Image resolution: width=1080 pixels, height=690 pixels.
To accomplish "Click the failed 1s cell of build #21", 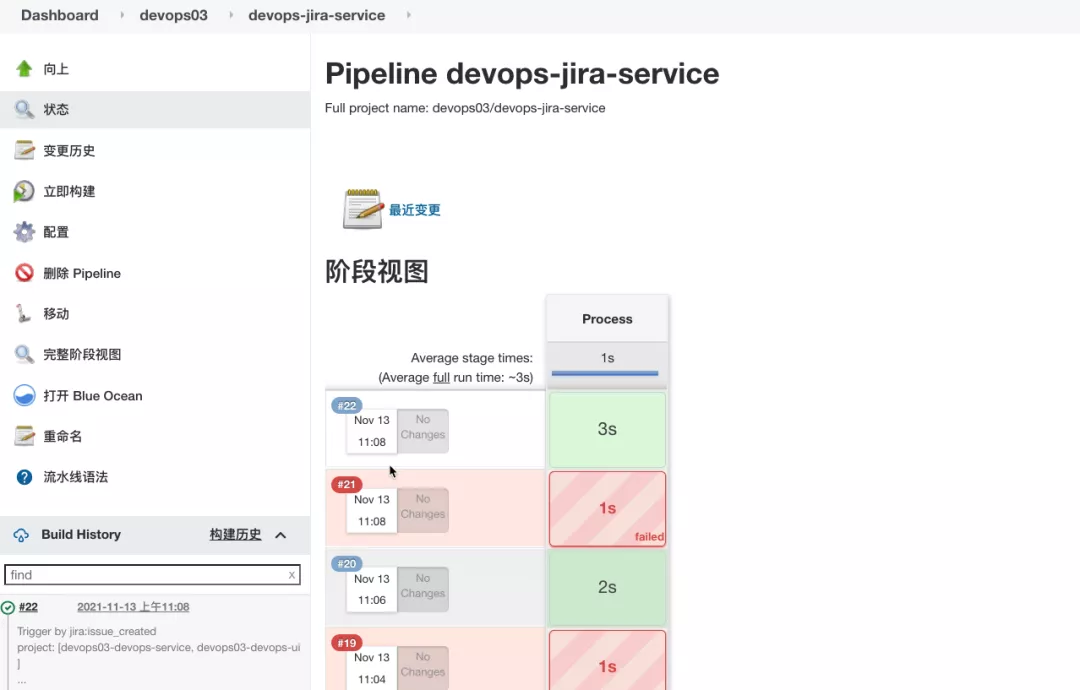I will [x=607, y=509].
